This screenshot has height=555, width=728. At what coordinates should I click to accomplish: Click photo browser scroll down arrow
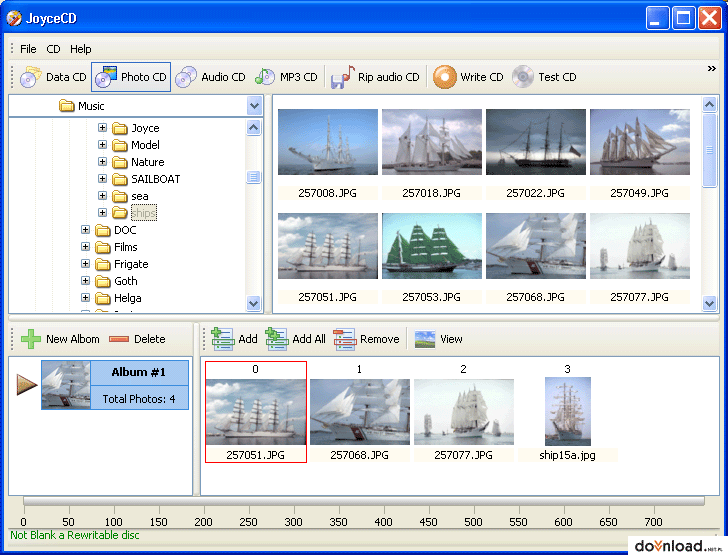pos(709,304)
